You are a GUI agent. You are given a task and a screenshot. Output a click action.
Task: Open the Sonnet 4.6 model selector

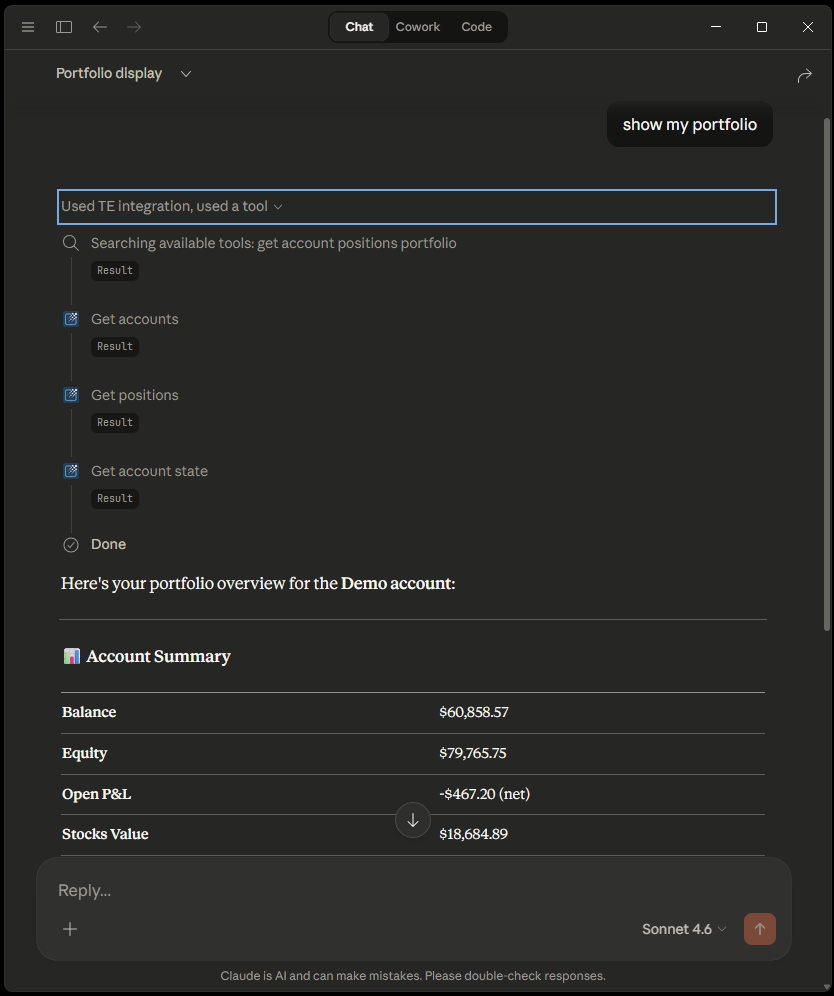coord(684,929)
